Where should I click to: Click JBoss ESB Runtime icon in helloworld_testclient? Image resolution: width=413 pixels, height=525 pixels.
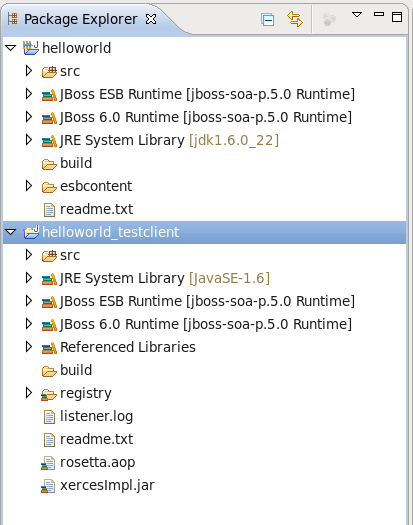pyautogui.click(x=49, y=302)
